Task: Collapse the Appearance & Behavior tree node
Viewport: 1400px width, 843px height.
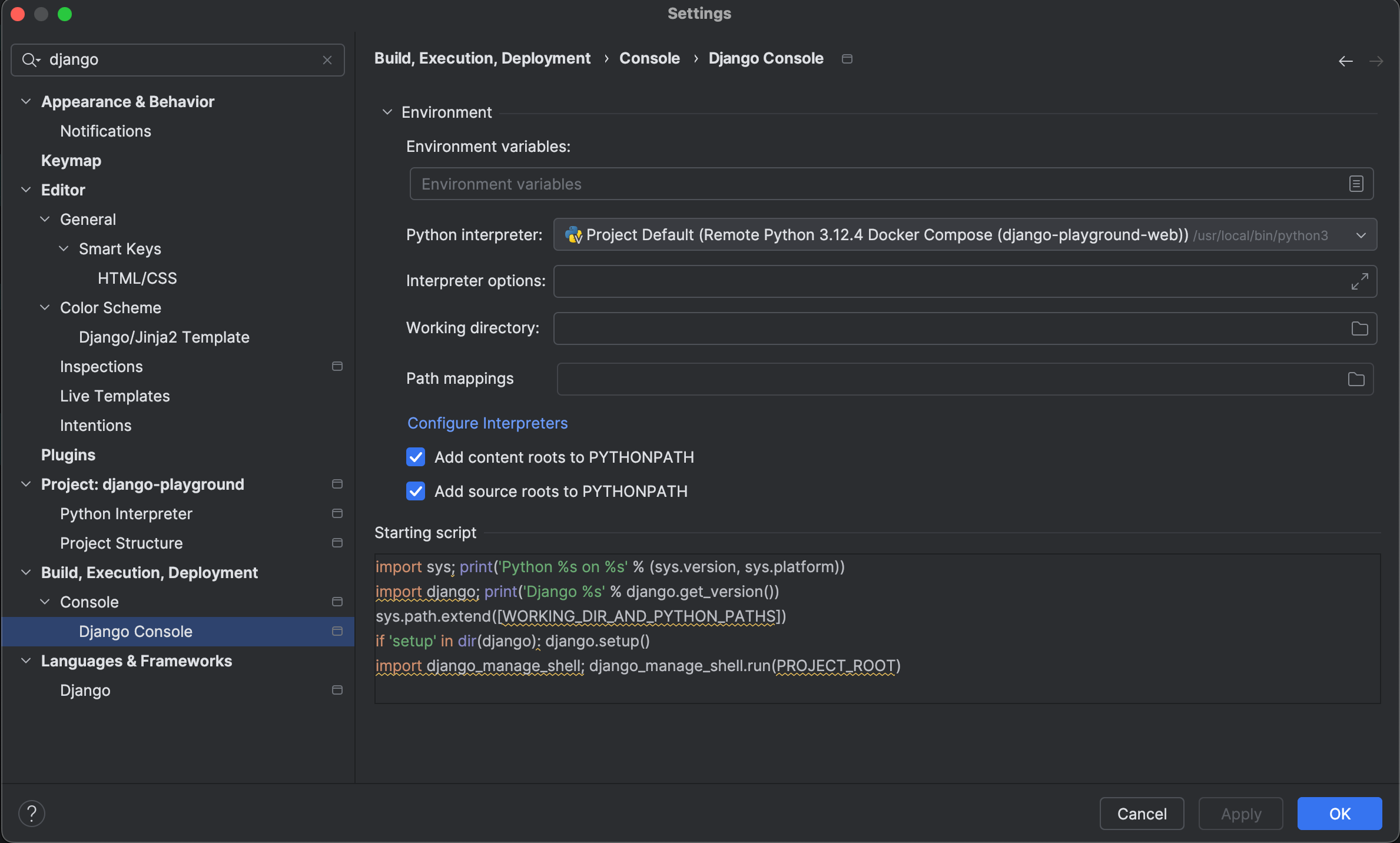Action: coord(26,102)
